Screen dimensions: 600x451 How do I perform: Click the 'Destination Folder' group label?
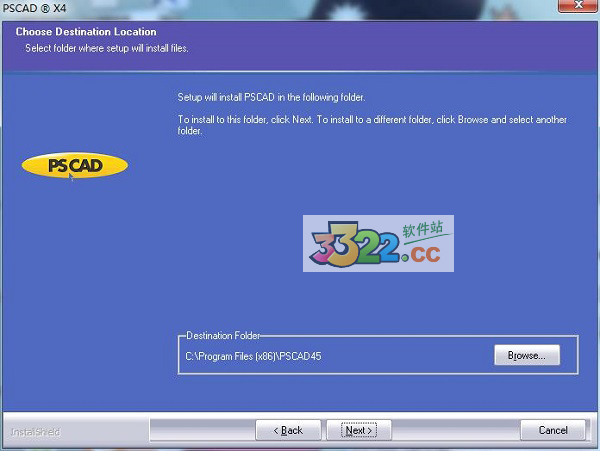pos(223,336)
